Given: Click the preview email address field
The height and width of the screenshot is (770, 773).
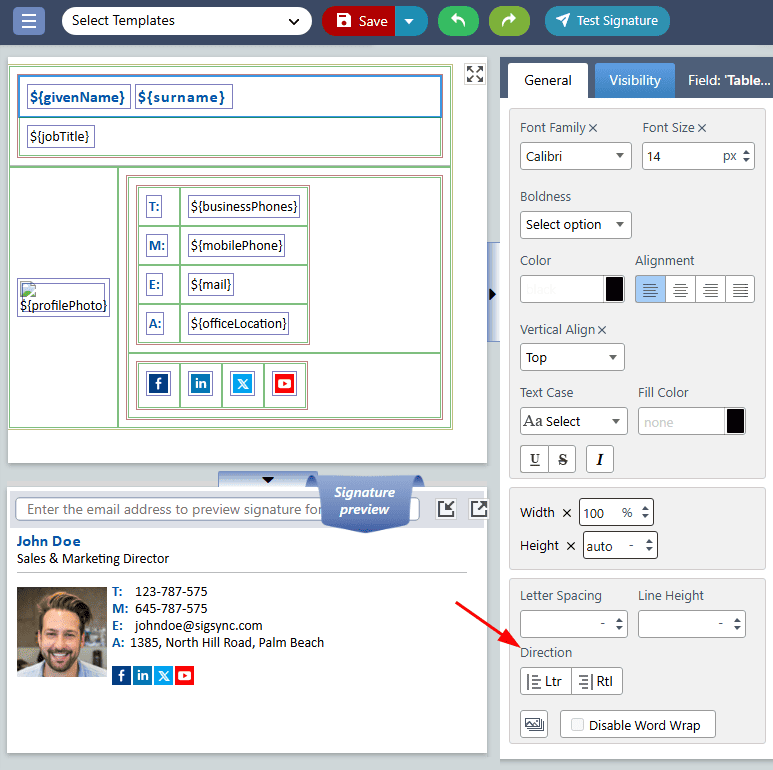Looking at the screenshot, I should pyautogui.click(x=170, y=509).
